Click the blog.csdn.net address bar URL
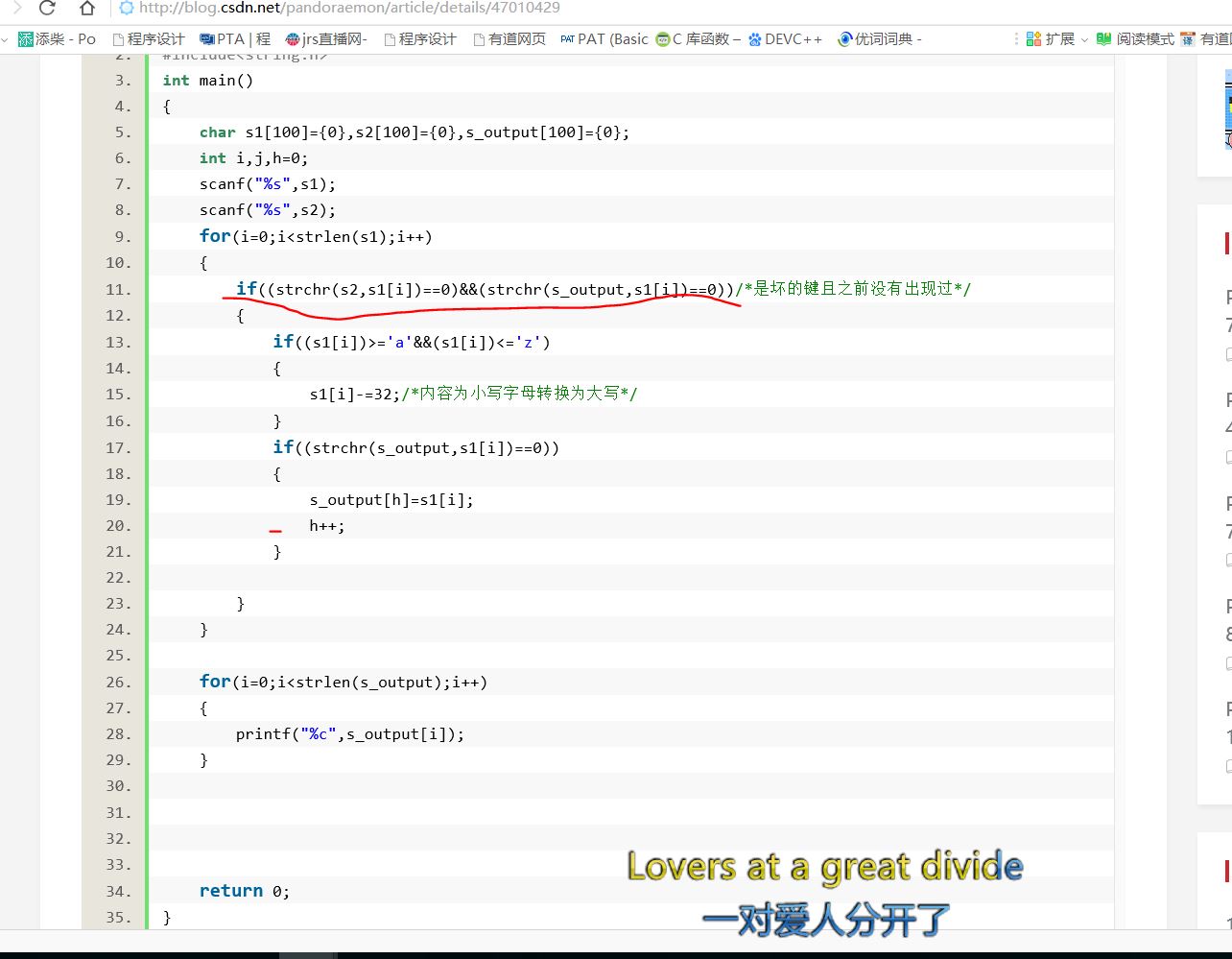This screenshot has height=959, width=1232. tap(349, 8)
